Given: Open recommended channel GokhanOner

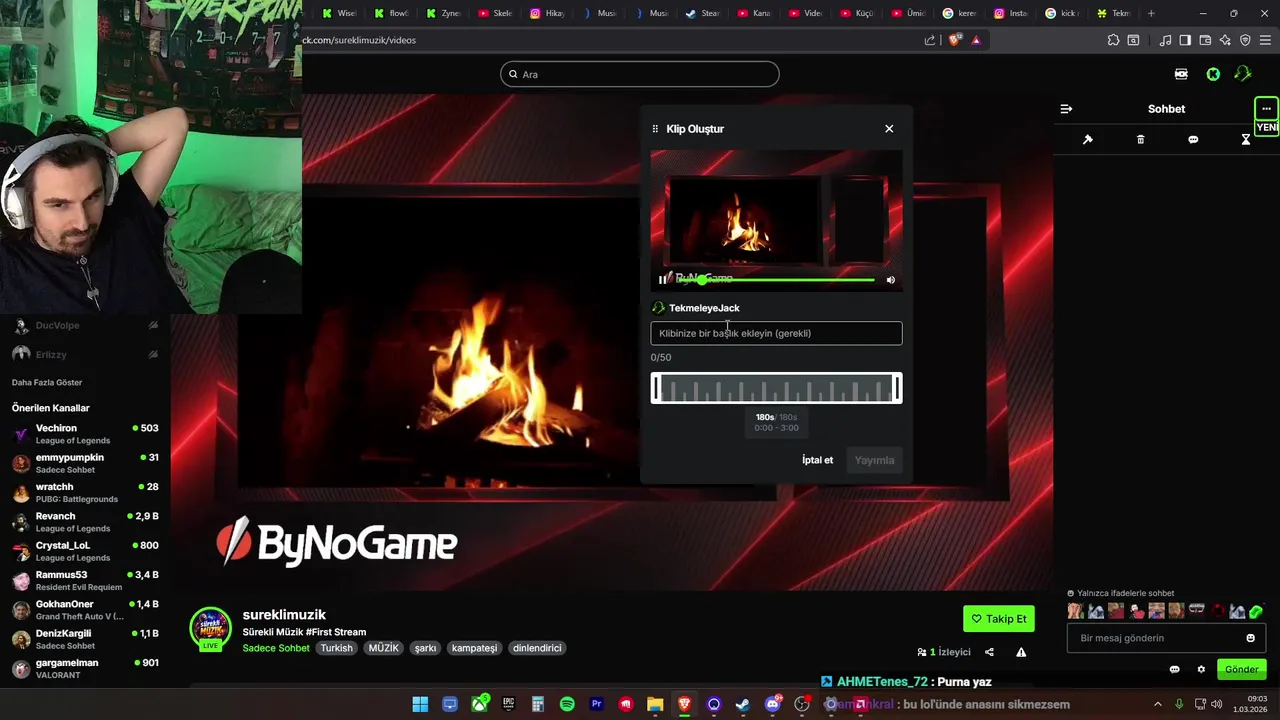Looking at the screenshot, I should [85, 610].
